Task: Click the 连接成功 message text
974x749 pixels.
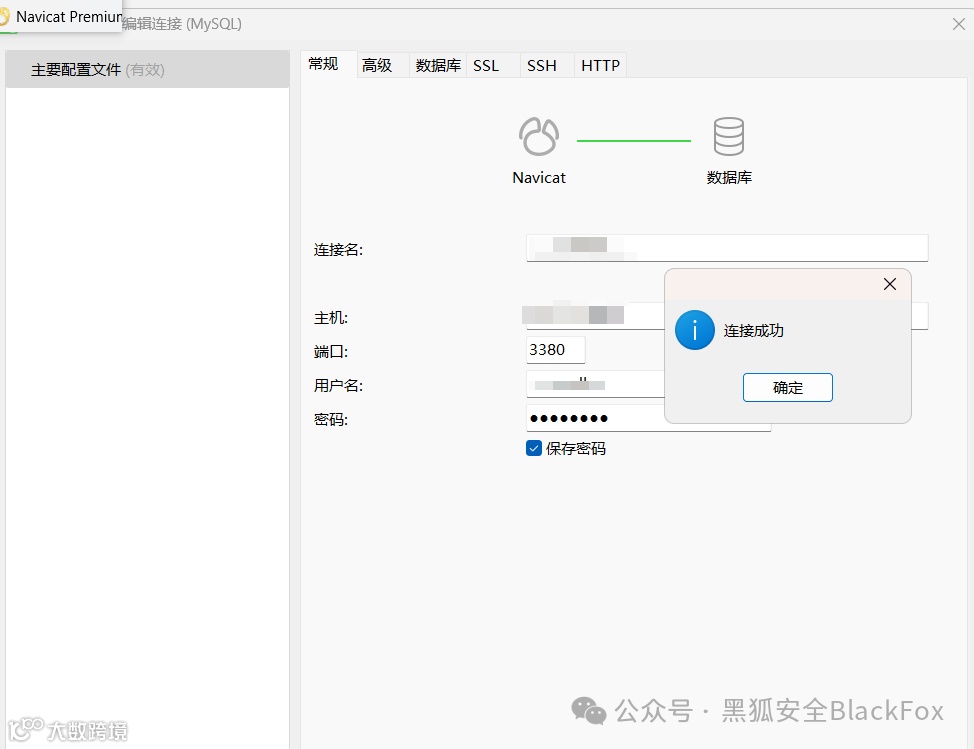Action: tap(753, 330)
